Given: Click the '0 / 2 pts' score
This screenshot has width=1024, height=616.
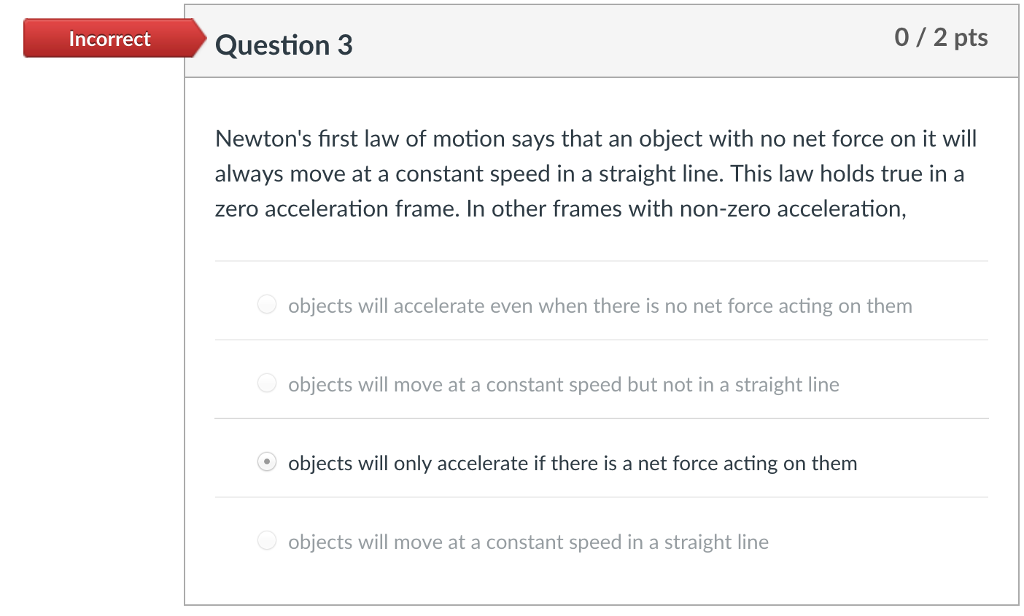Looking at the screenshot, I should pos(941,38).
